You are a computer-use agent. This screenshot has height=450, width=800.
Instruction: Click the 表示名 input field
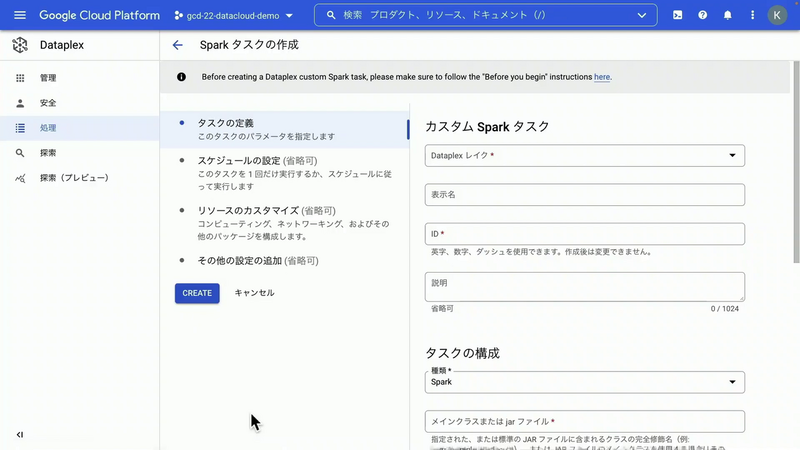tap(585, 195)
